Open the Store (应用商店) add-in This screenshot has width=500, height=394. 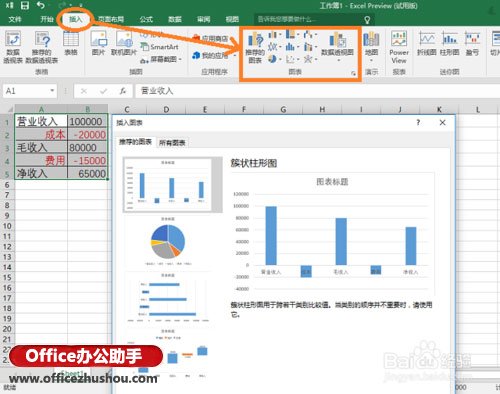pyautogui.click(x=211, y=39)
